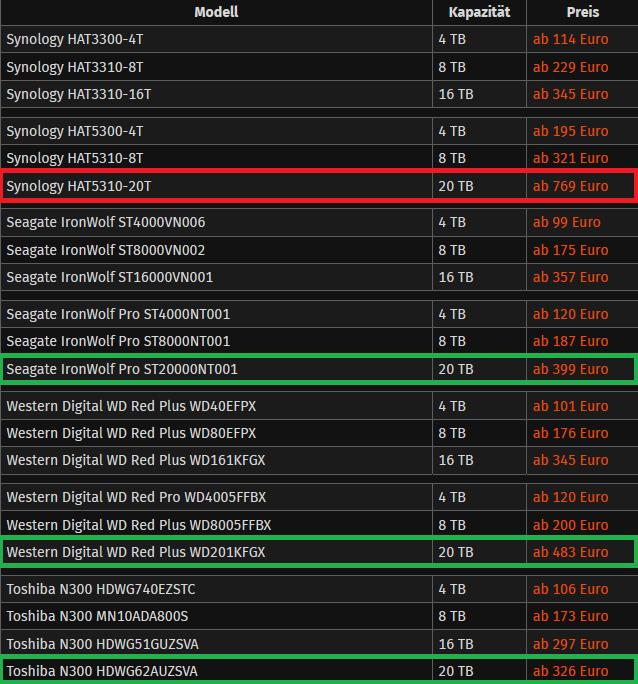The width and height of the screenshot is (638, 684).
Task: Click the Kapazität column header
Action: click(x=479, y=12)
